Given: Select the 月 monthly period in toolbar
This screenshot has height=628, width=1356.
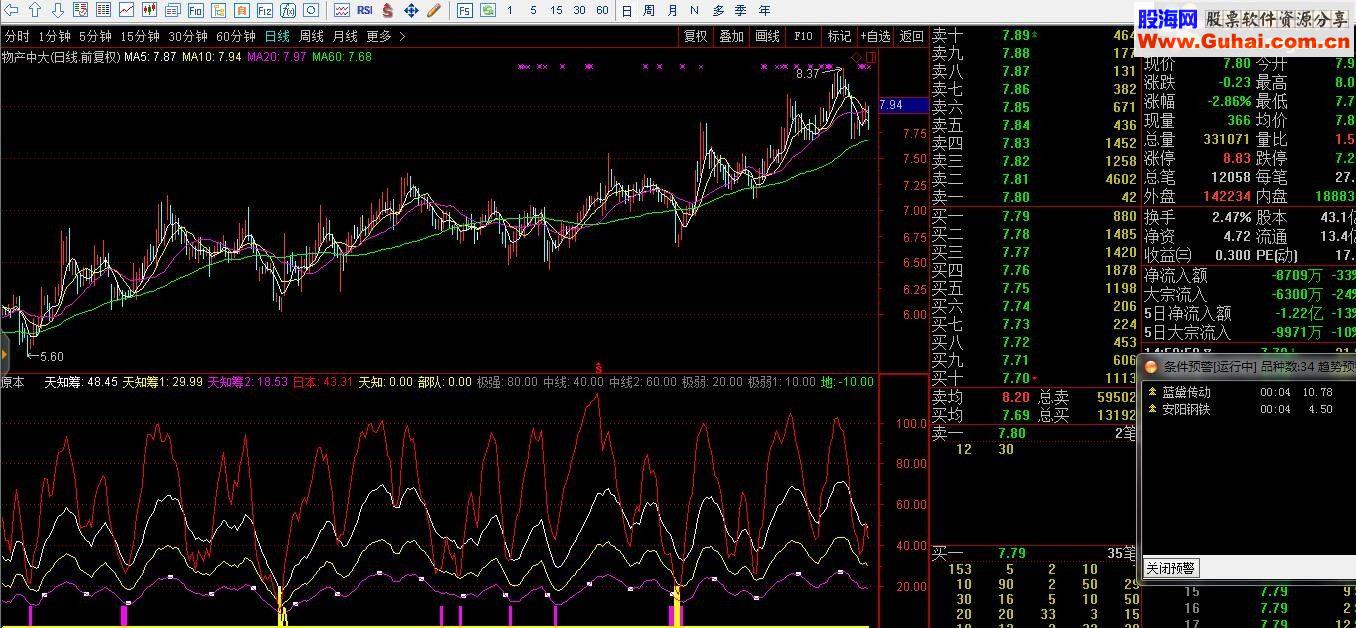Looking at the screenshot, I should coord(672,10).
